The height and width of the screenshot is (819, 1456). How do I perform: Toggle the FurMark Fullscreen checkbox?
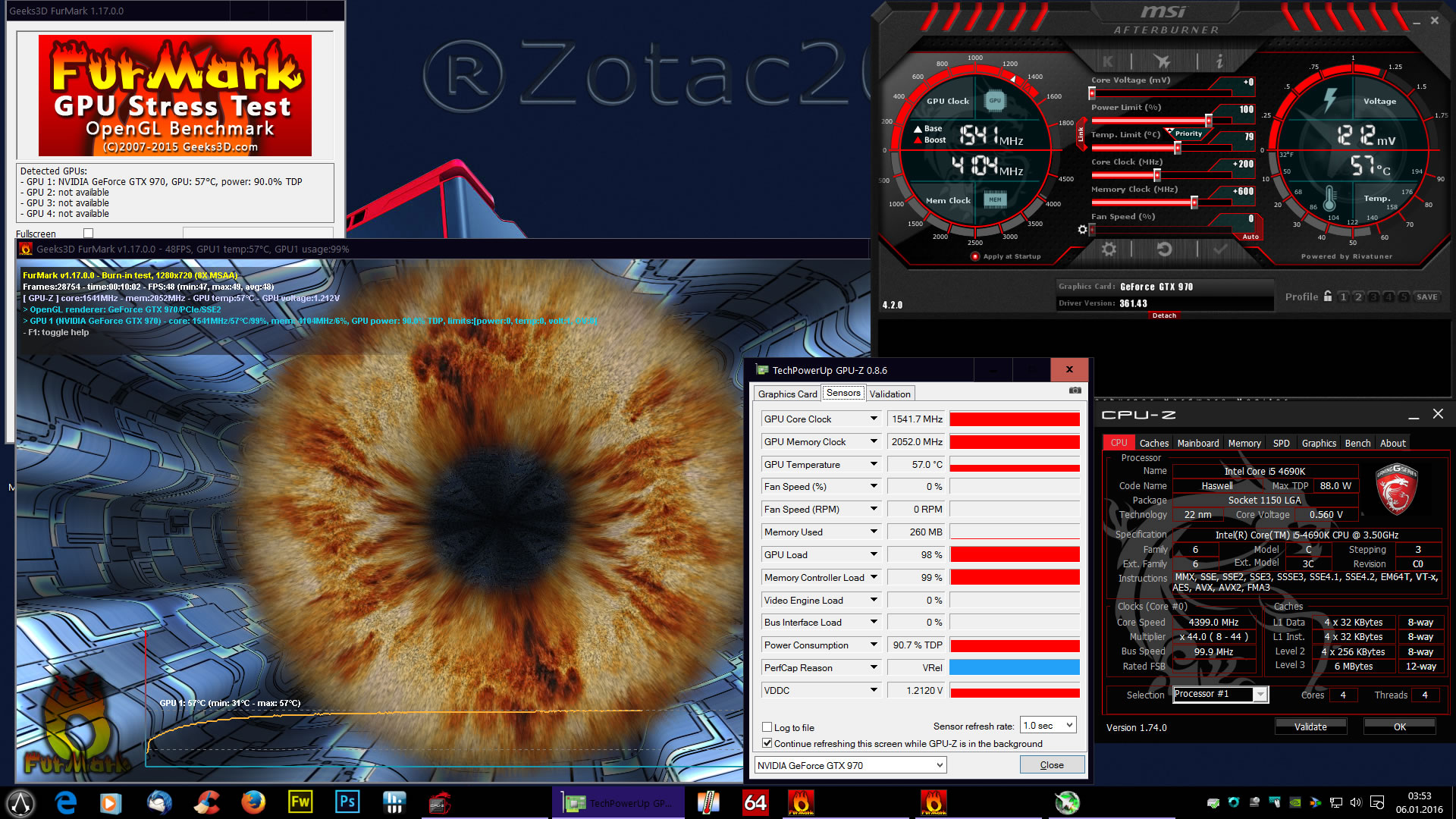[88, 234]
